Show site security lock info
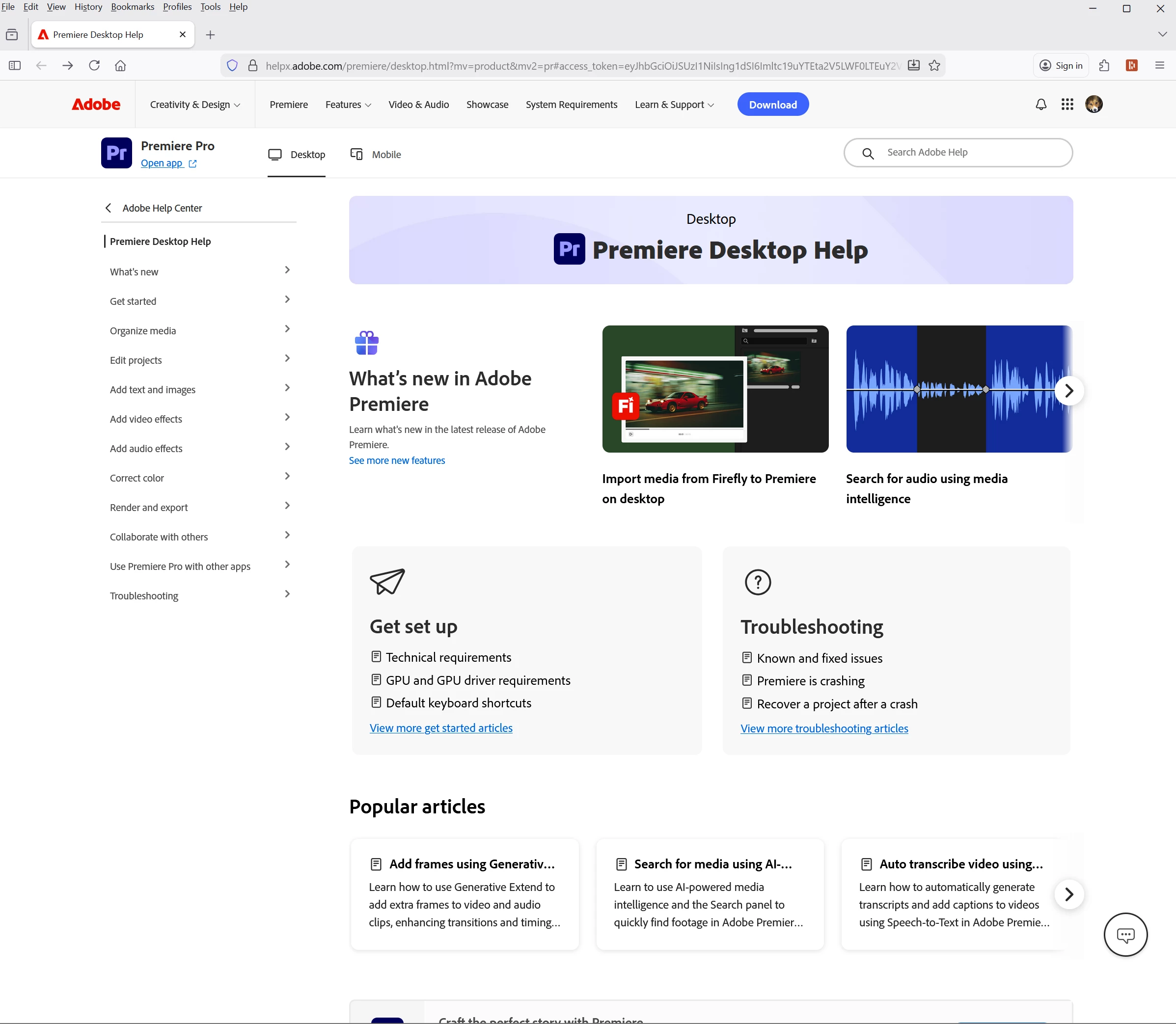 tap(252, 66)
